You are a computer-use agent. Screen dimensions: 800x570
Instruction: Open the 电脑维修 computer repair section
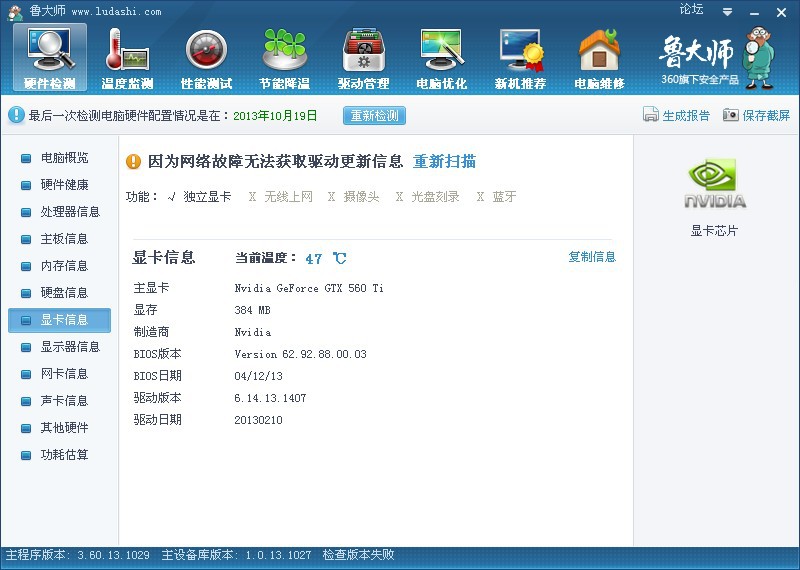click(x=599, y=58)
